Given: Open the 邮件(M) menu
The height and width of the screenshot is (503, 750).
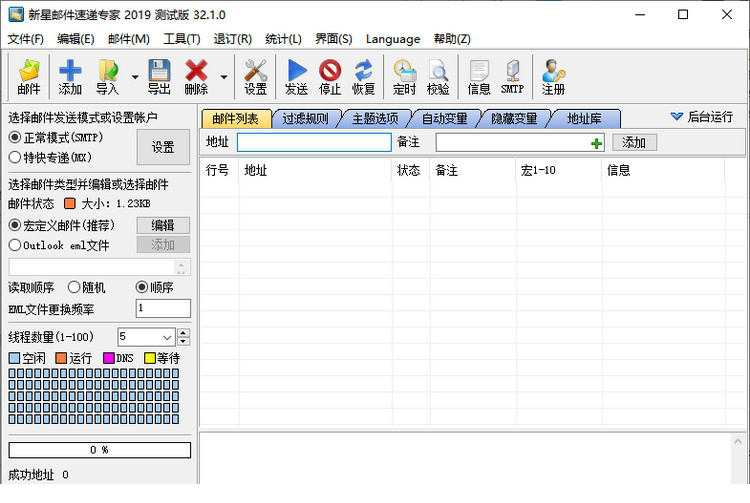Looking at the screenshot, I should [x=129, y=39].
